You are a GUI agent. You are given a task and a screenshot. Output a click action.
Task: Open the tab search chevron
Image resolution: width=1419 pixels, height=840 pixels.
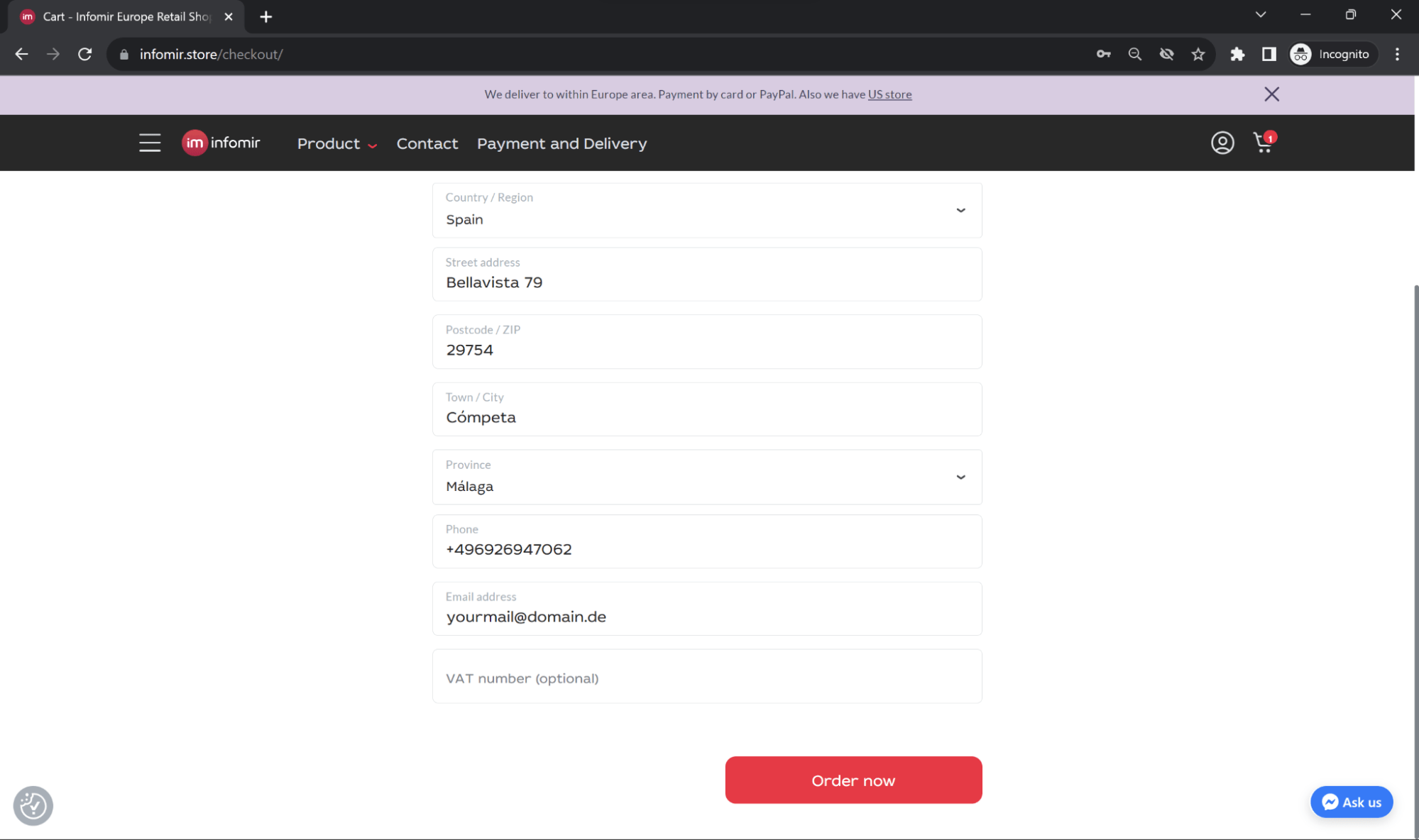[1261, 14]
